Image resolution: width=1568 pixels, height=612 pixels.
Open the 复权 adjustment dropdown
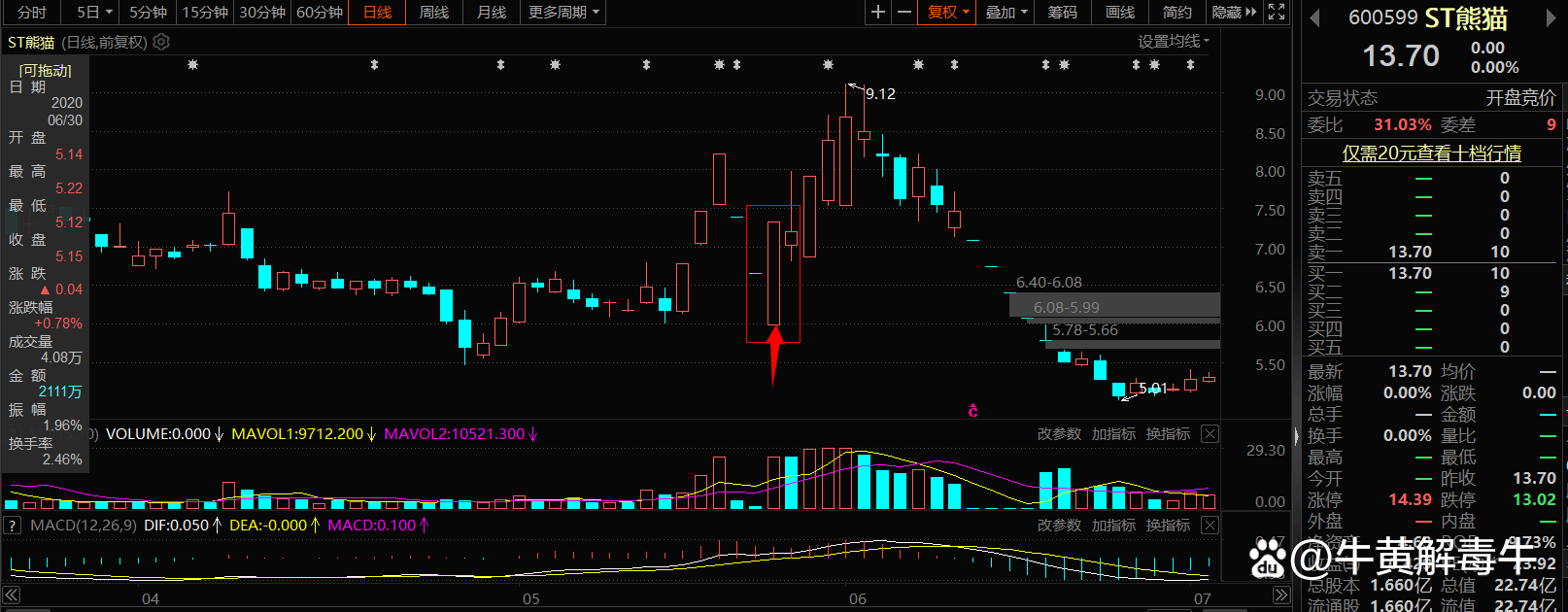click(948, 12)
